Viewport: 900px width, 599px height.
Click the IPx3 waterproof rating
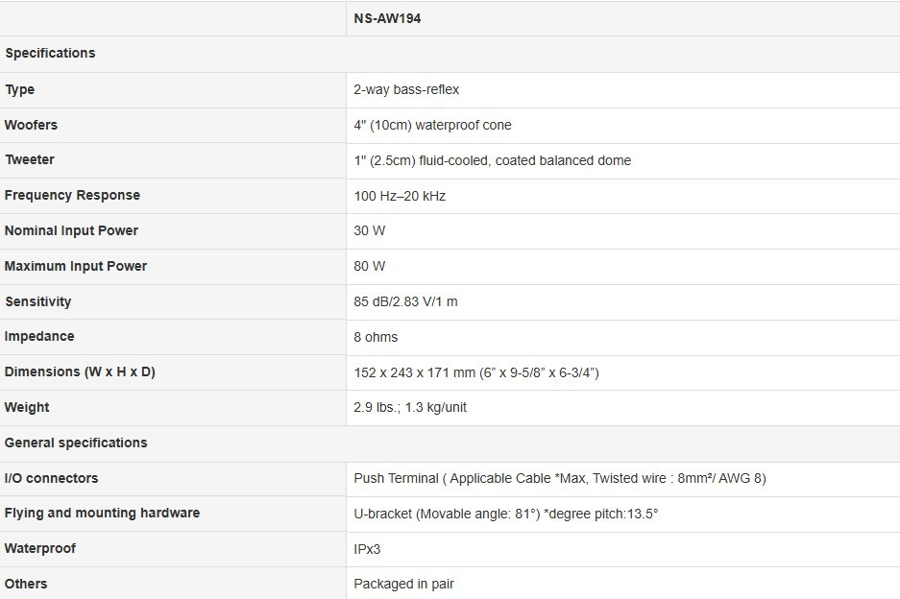pyautogui.click(x=367, y=549)
